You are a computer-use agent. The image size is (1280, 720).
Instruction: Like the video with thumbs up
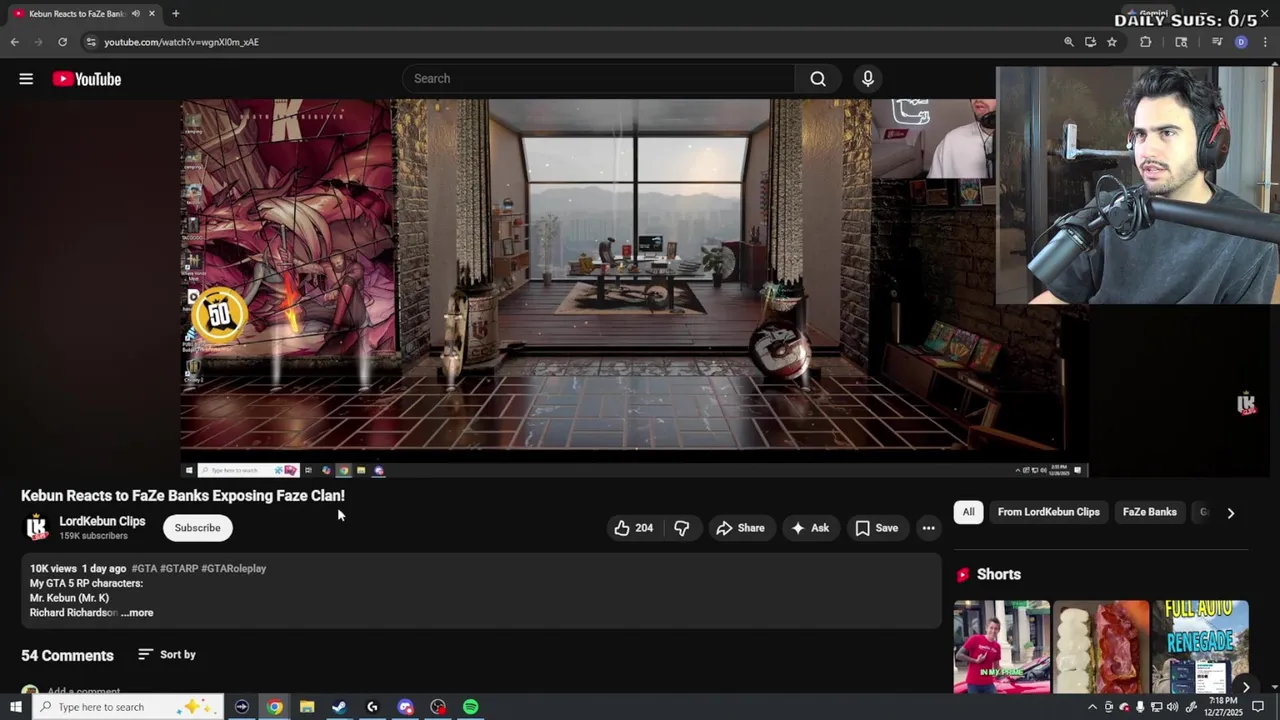click(x=633, y=528)
